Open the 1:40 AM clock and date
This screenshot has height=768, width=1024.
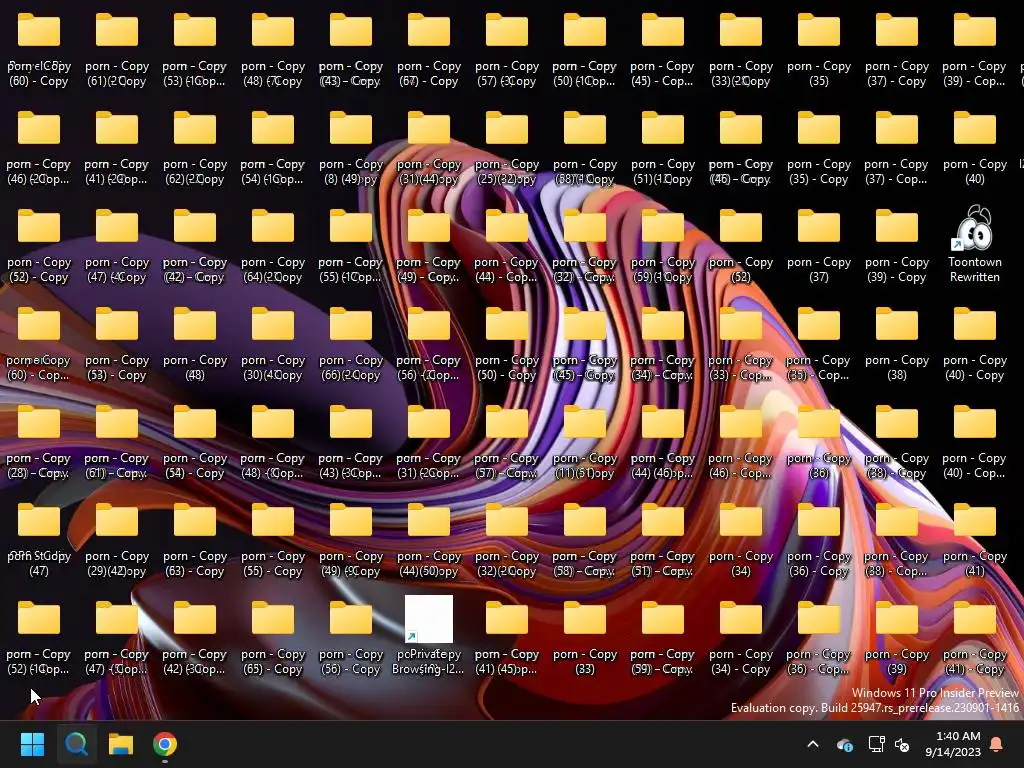click(x=953, y=744)
